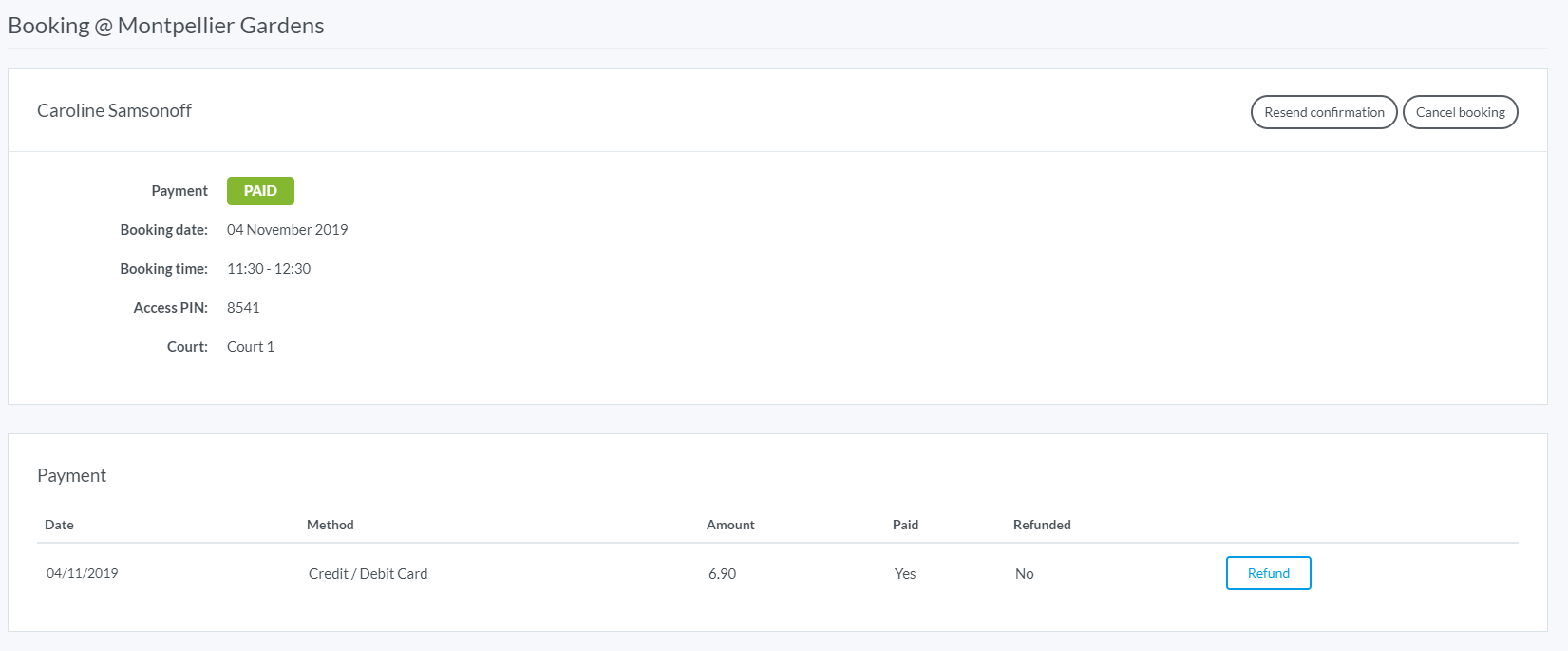1568x651 pixels.
Task: Click the Refunded column header
Action: (x=1042, y=525)
